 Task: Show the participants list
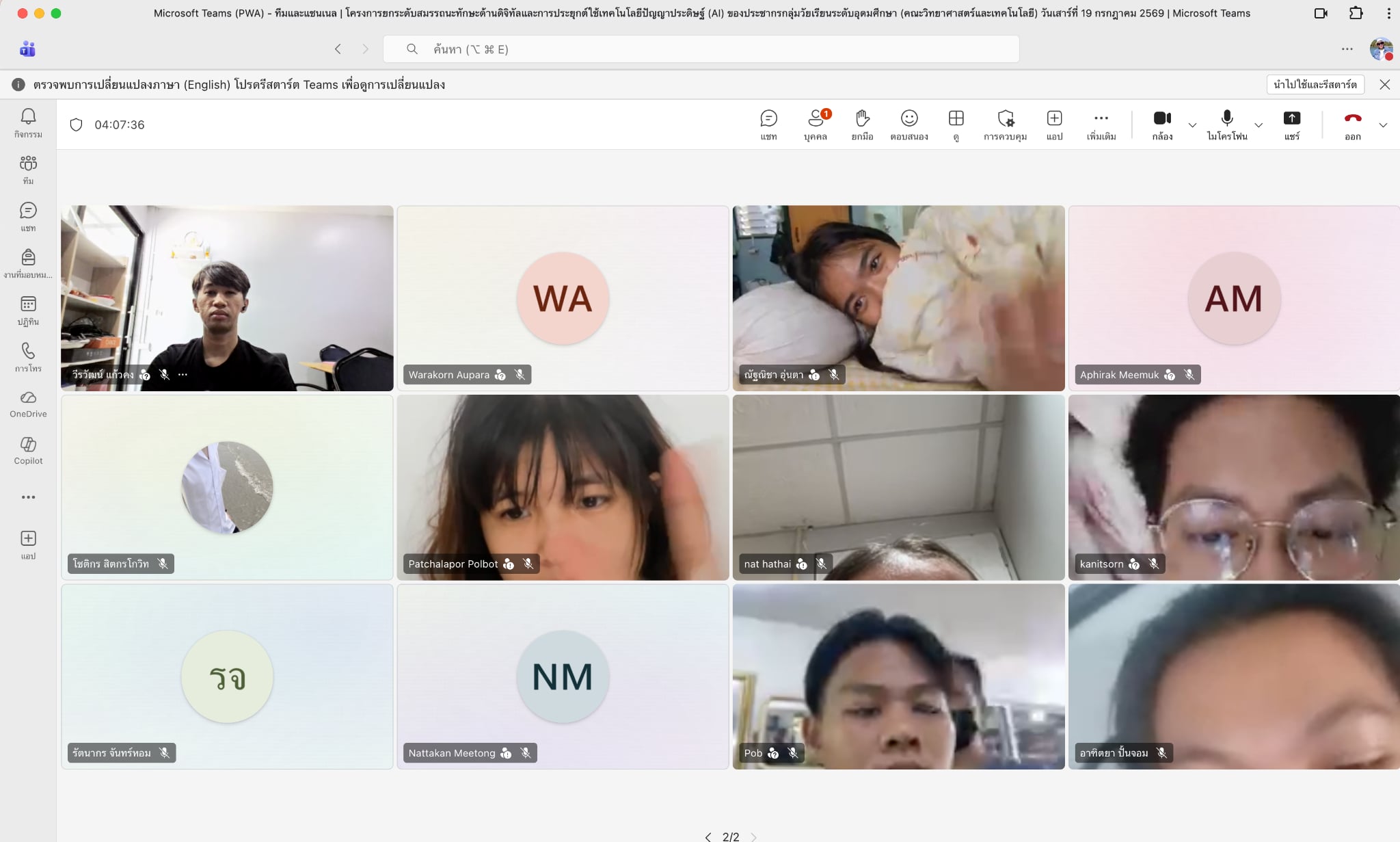[816, 125]
